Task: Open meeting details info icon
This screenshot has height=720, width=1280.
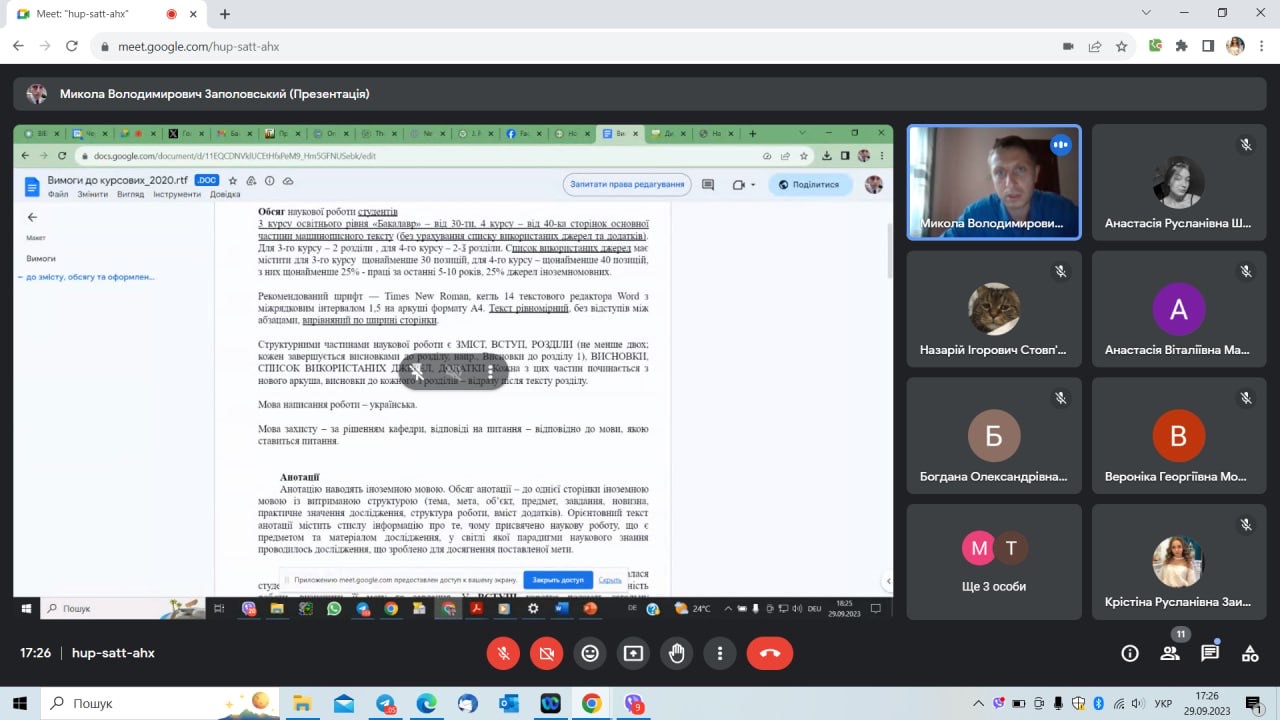Action: point(1130,653)
